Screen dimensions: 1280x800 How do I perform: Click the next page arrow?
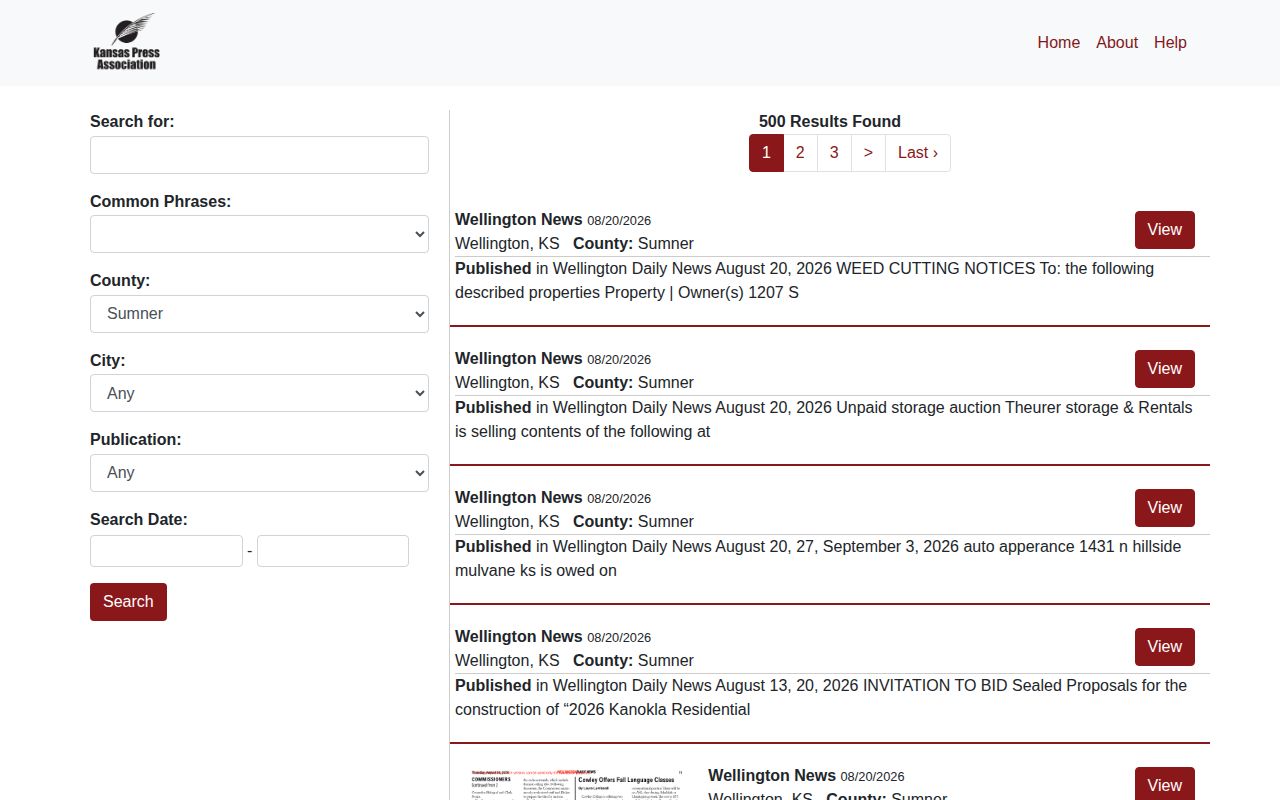pos(868,153)
